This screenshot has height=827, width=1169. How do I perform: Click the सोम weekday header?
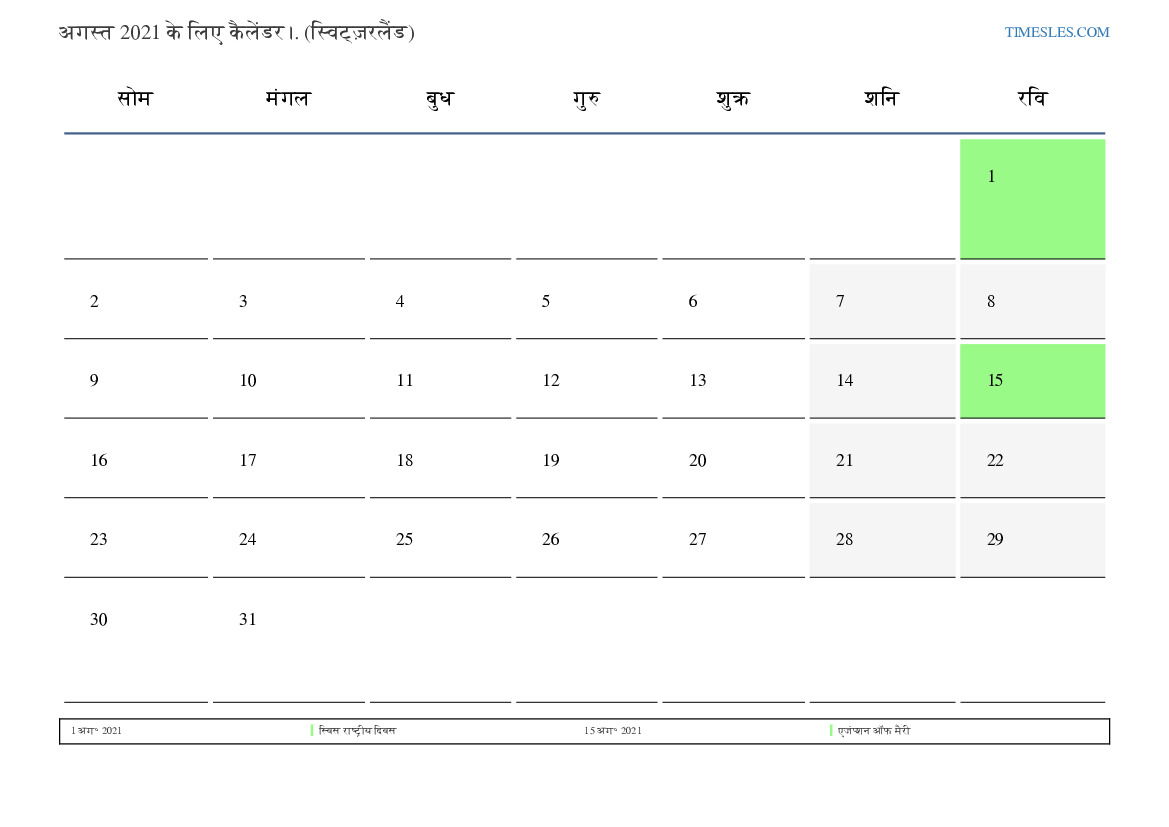(135, 98)
